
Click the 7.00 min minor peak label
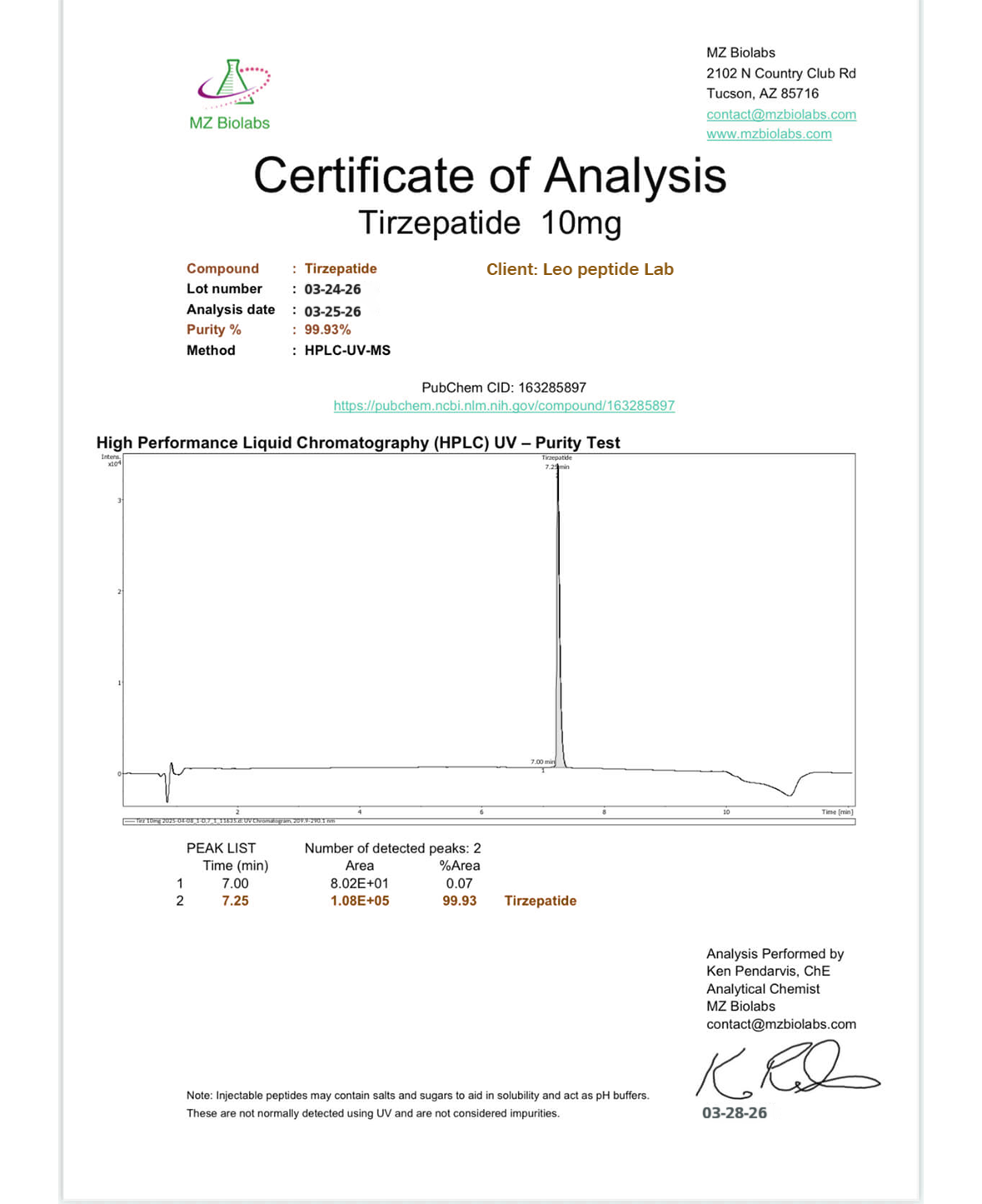pyautogui.click(x=542, y=762)
